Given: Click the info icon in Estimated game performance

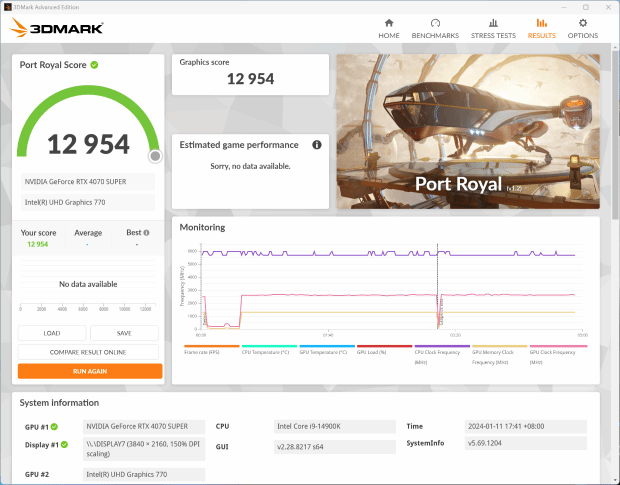Looking at the screenshot, I should click(x=317, y=145).
